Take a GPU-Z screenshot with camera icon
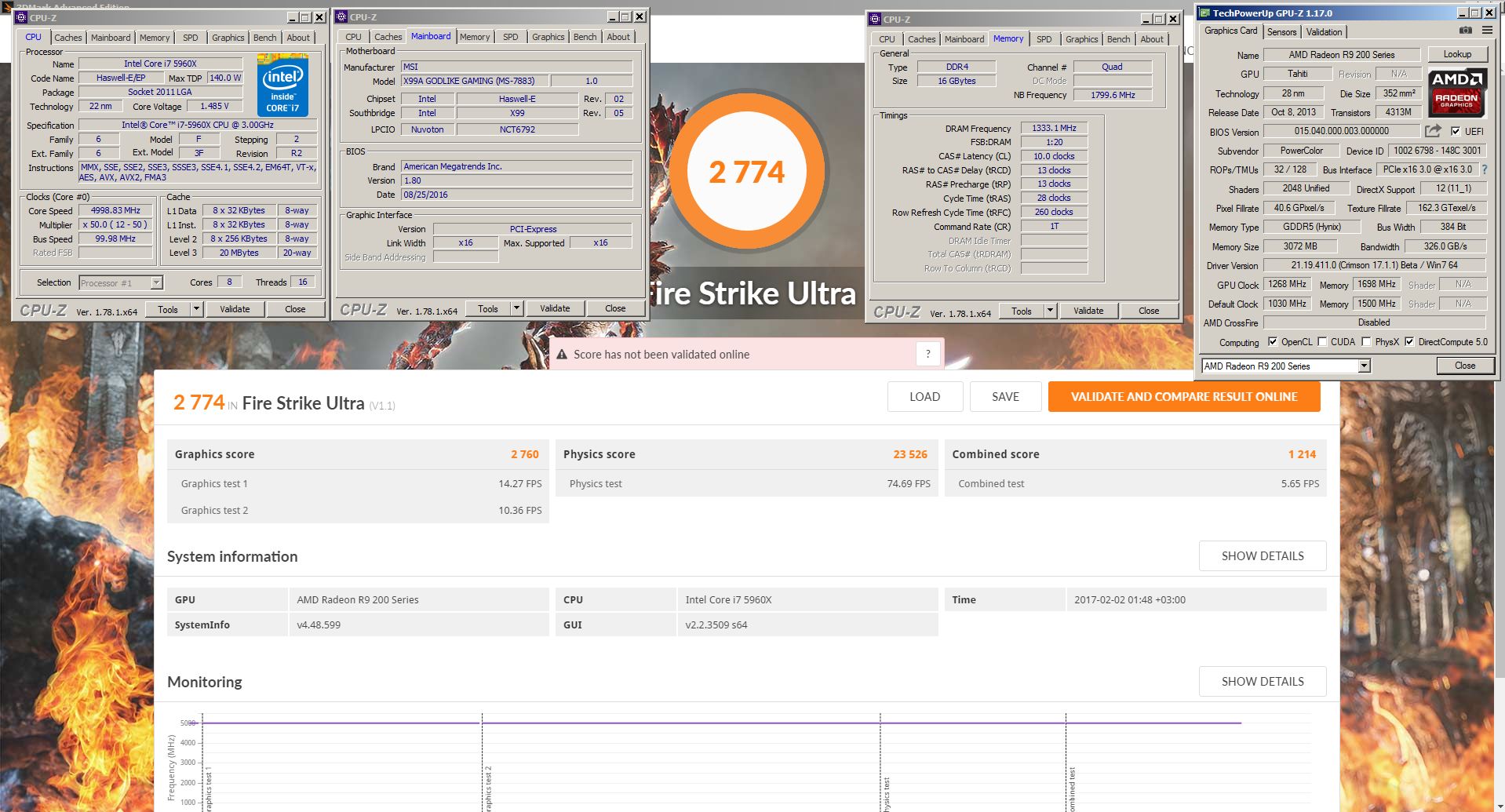The height and width of the screenshot is (812, 1505). point(1465,31)
